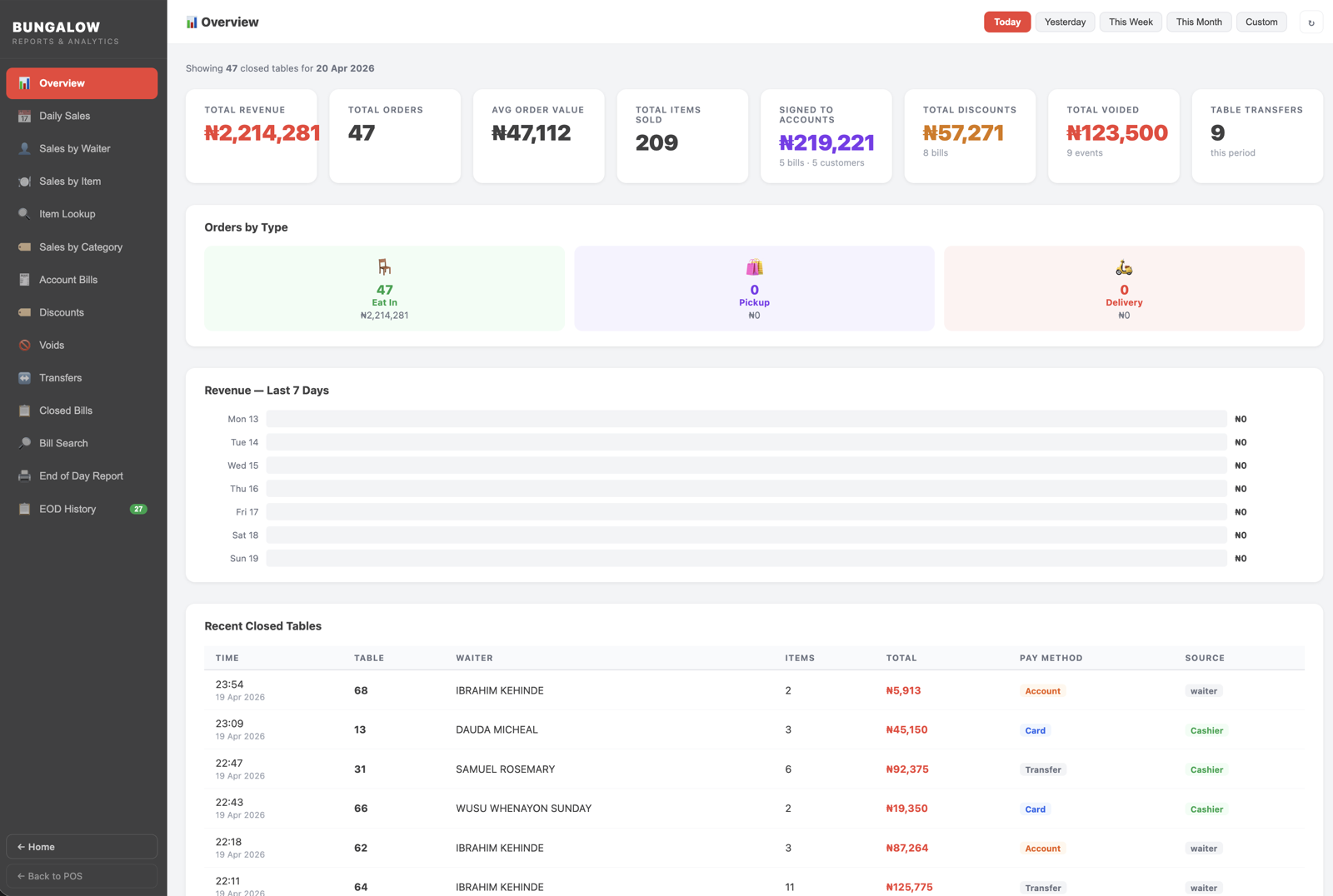Click the Transfer badge for table 31
The image size is (1333, 896).
click(1043, 769)
